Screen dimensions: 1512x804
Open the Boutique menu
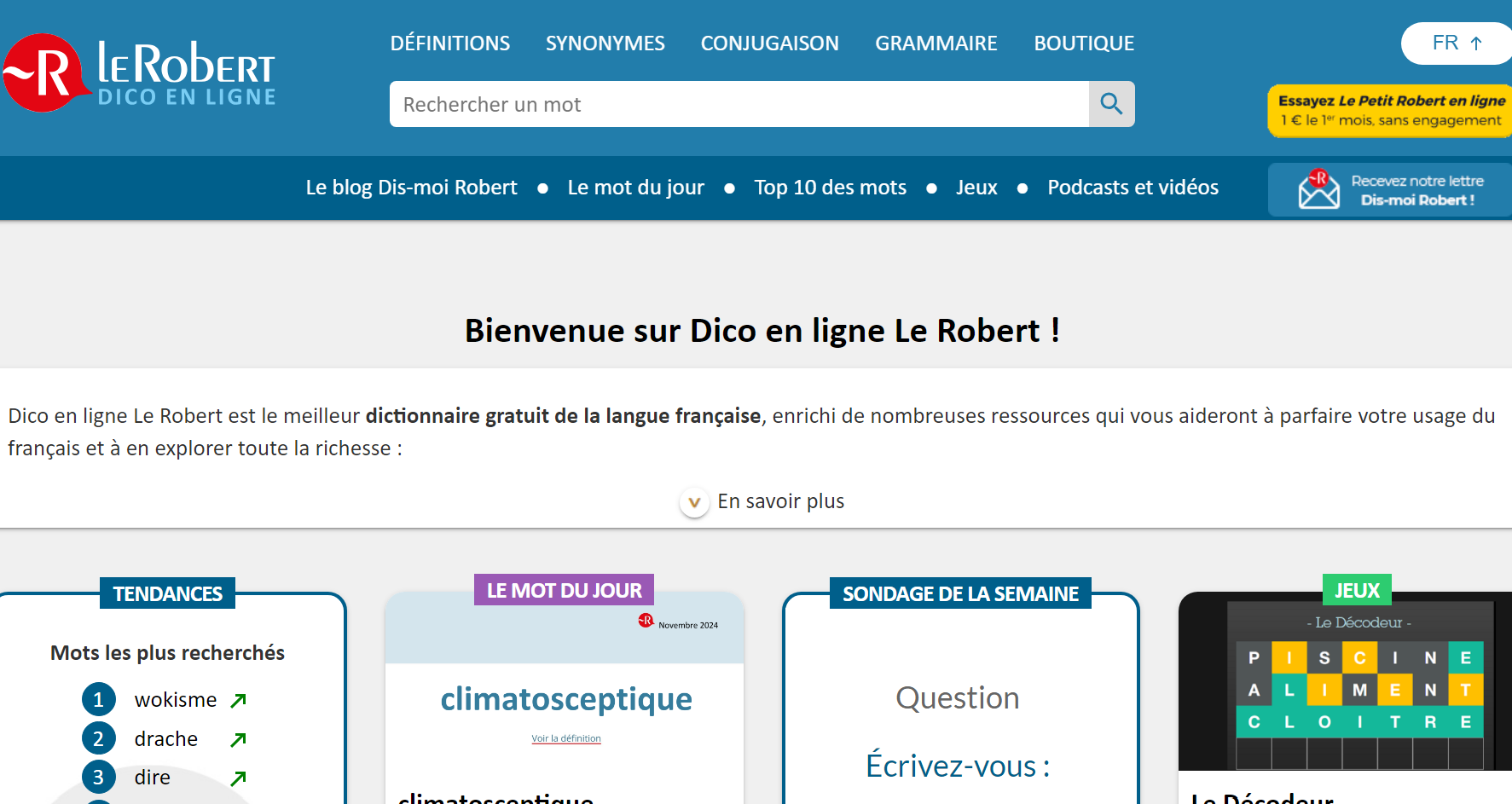[1084, 43]
